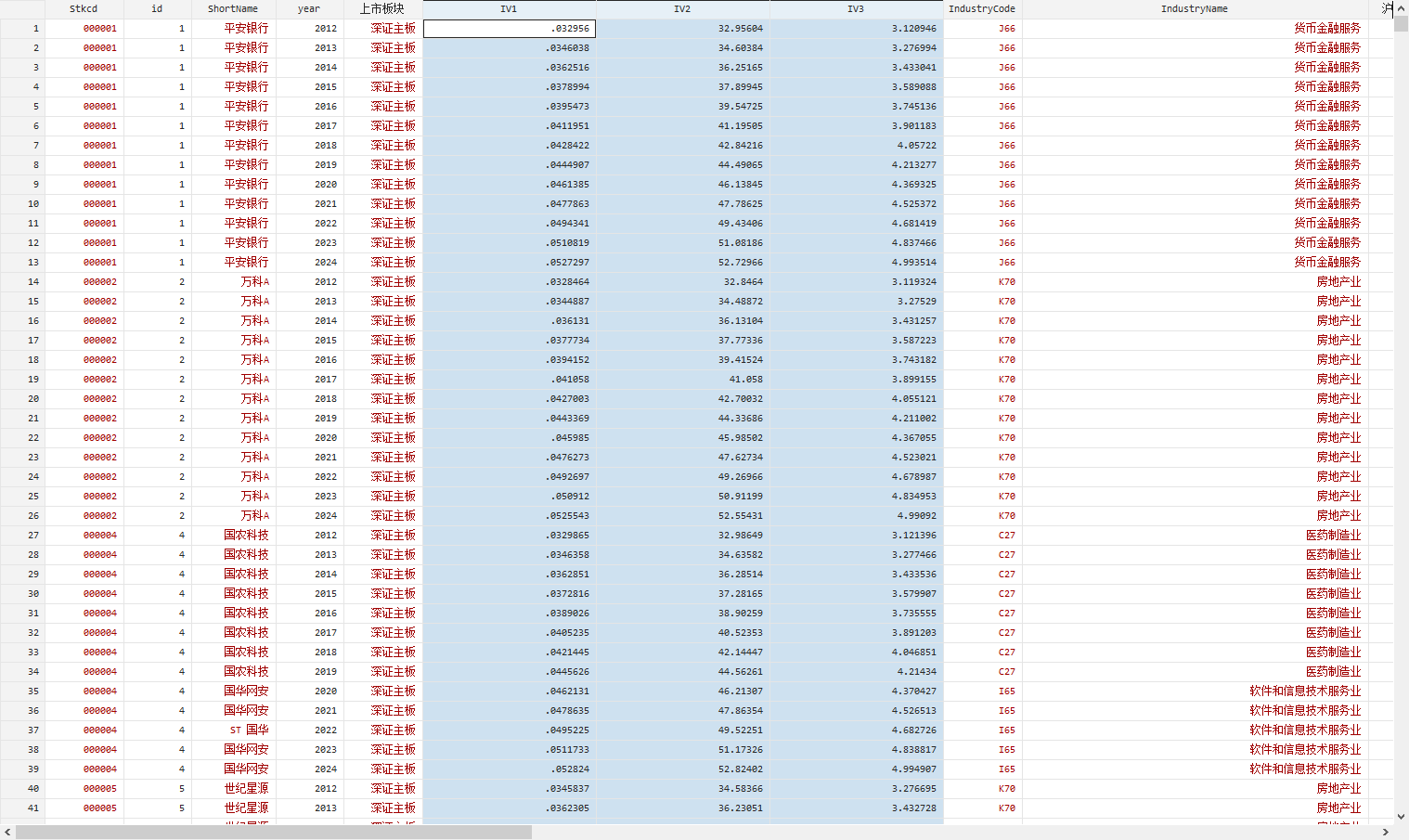Select the IV1 cell showing .032956

pos(509,29)
